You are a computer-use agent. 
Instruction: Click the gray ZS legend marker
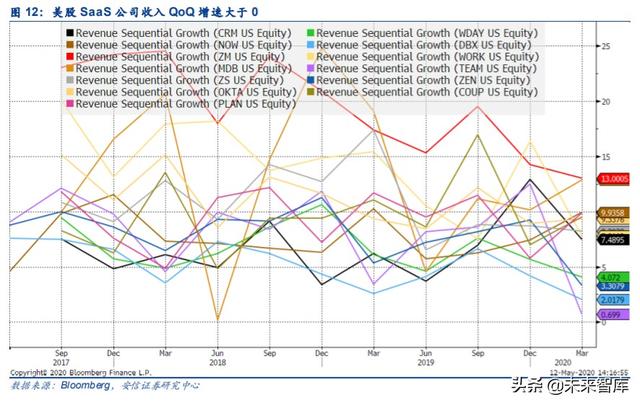tap(68, 80)
